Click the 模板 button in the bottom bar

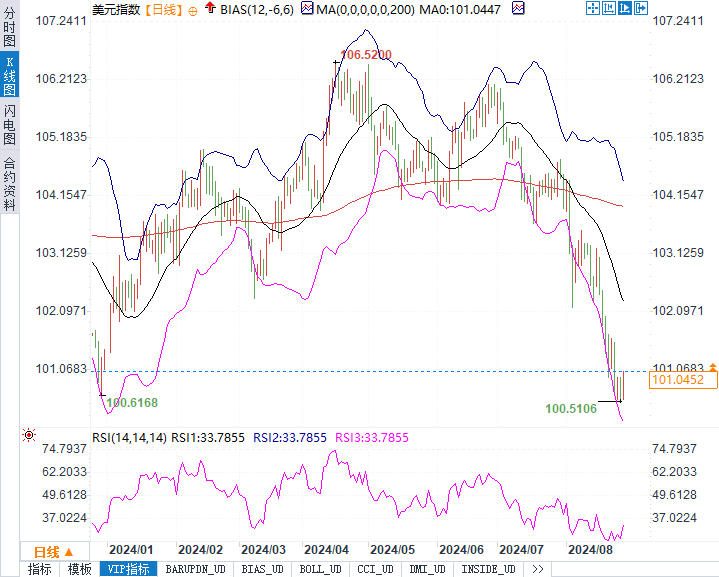[x=79, y=569]
